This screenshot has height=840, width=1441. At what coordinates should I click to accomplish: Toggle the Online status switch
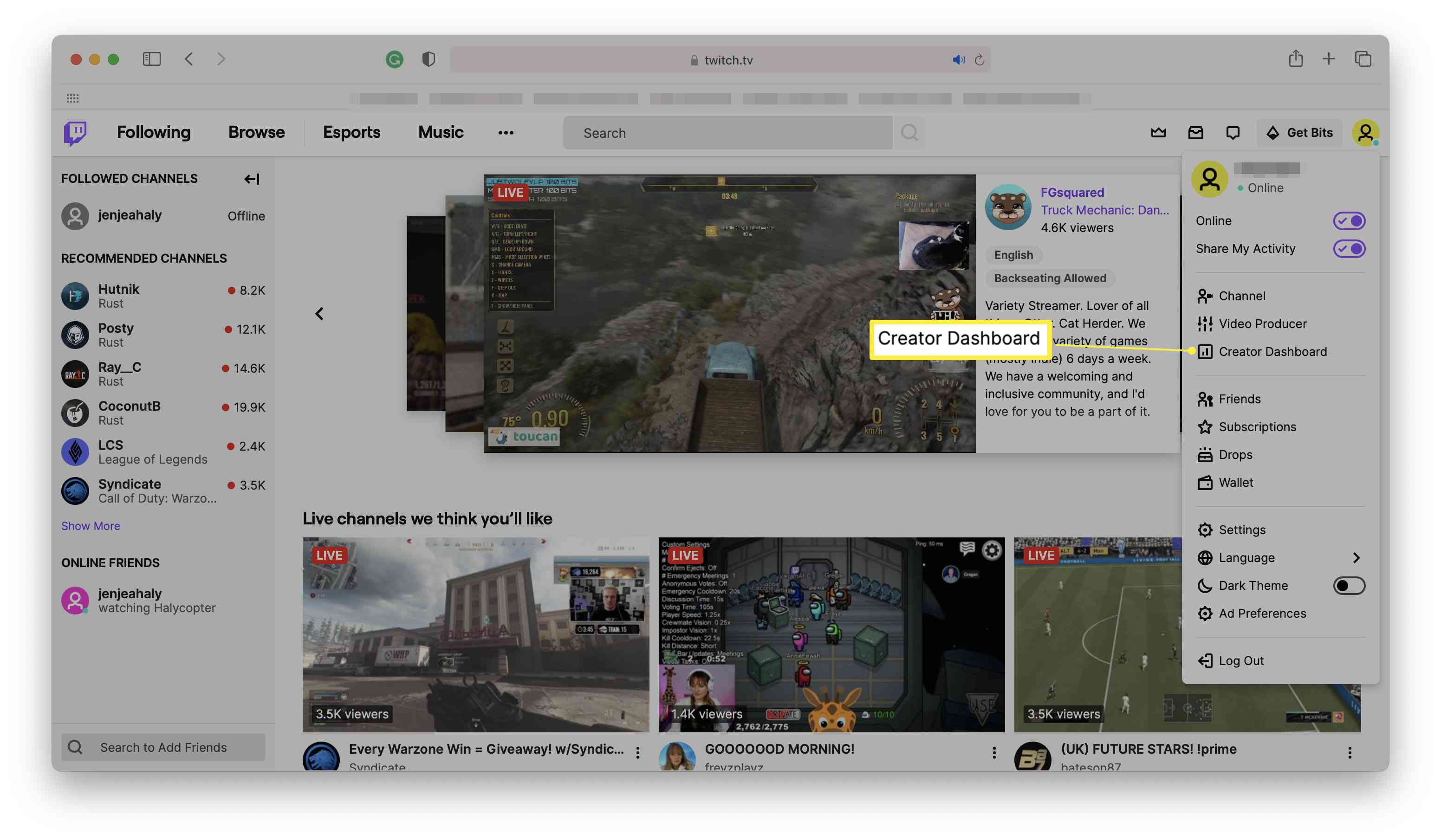coord(1349,221)
